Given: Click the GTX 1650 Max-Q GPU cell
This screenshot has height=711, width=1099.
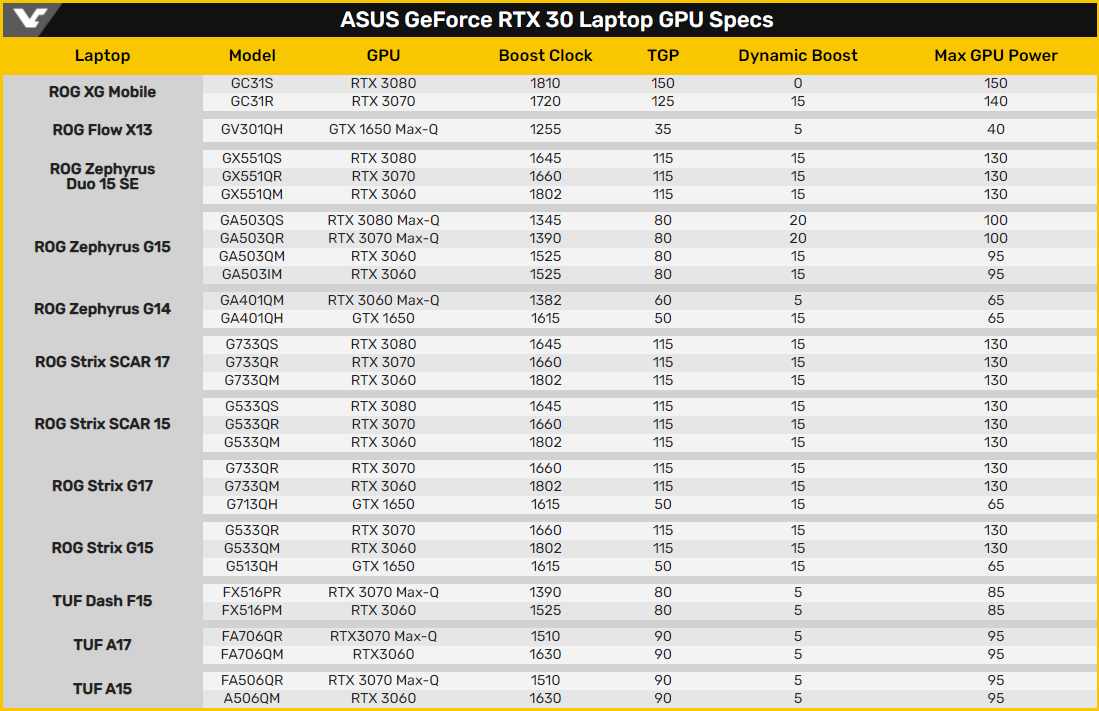Looking at the screenshot, I should pos(383,129).
